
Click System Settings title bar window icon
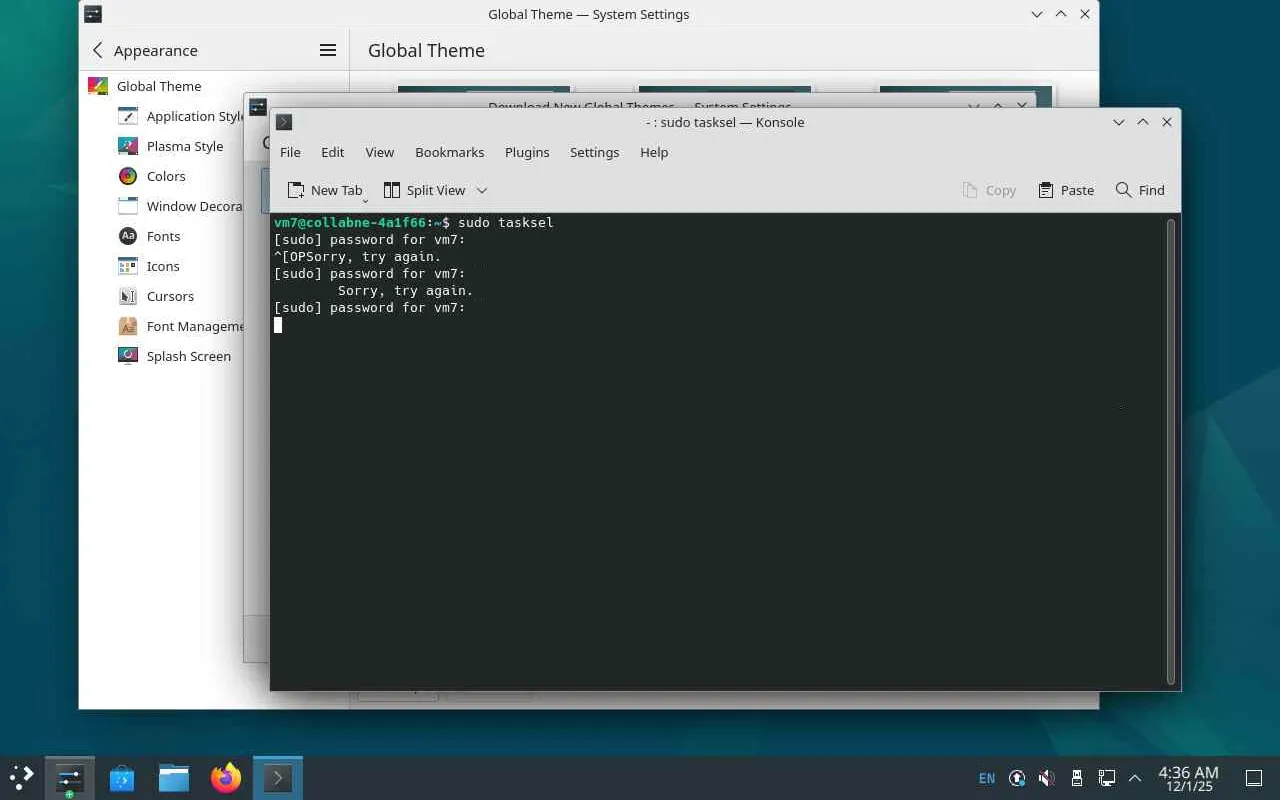point(92,14)
